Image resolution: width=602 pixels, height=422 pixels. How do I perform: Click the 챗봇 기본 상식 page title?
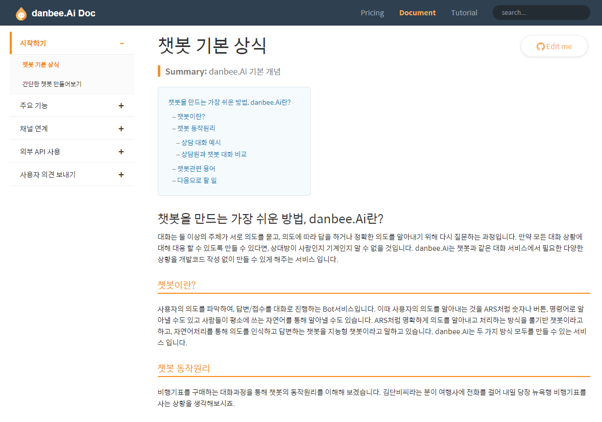pos(212,46)
